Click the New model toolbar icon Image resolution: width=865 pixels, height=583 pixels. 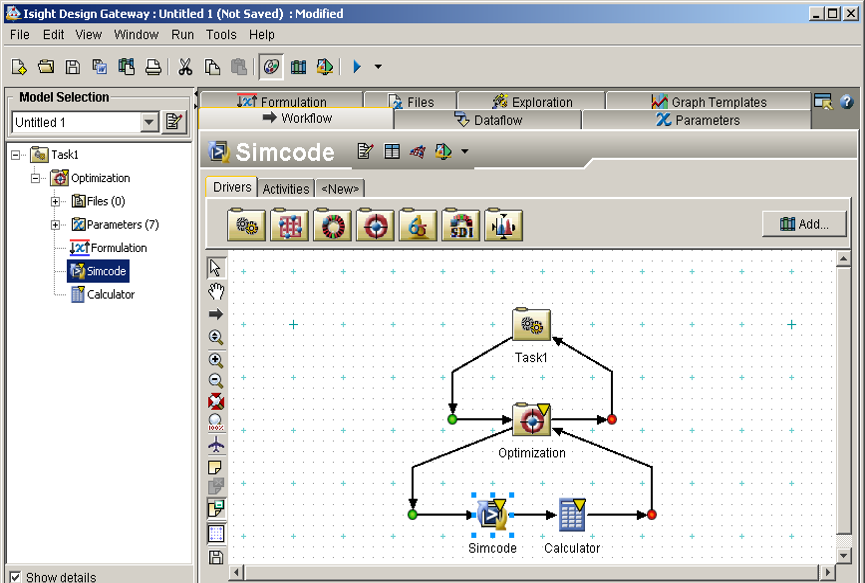[19, 67]
